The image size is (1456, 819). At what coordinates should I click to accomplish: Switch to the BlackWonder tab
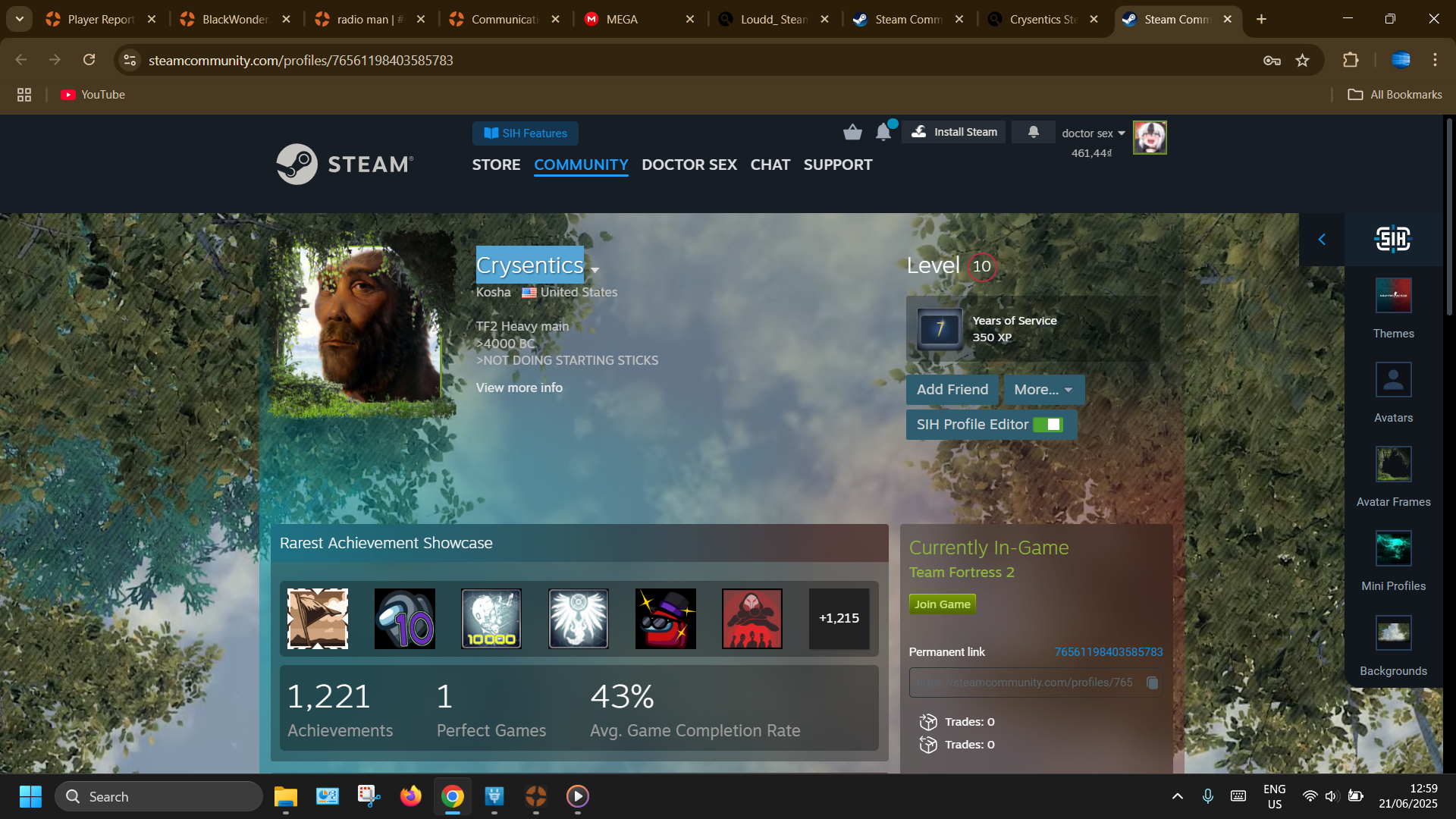235,20
